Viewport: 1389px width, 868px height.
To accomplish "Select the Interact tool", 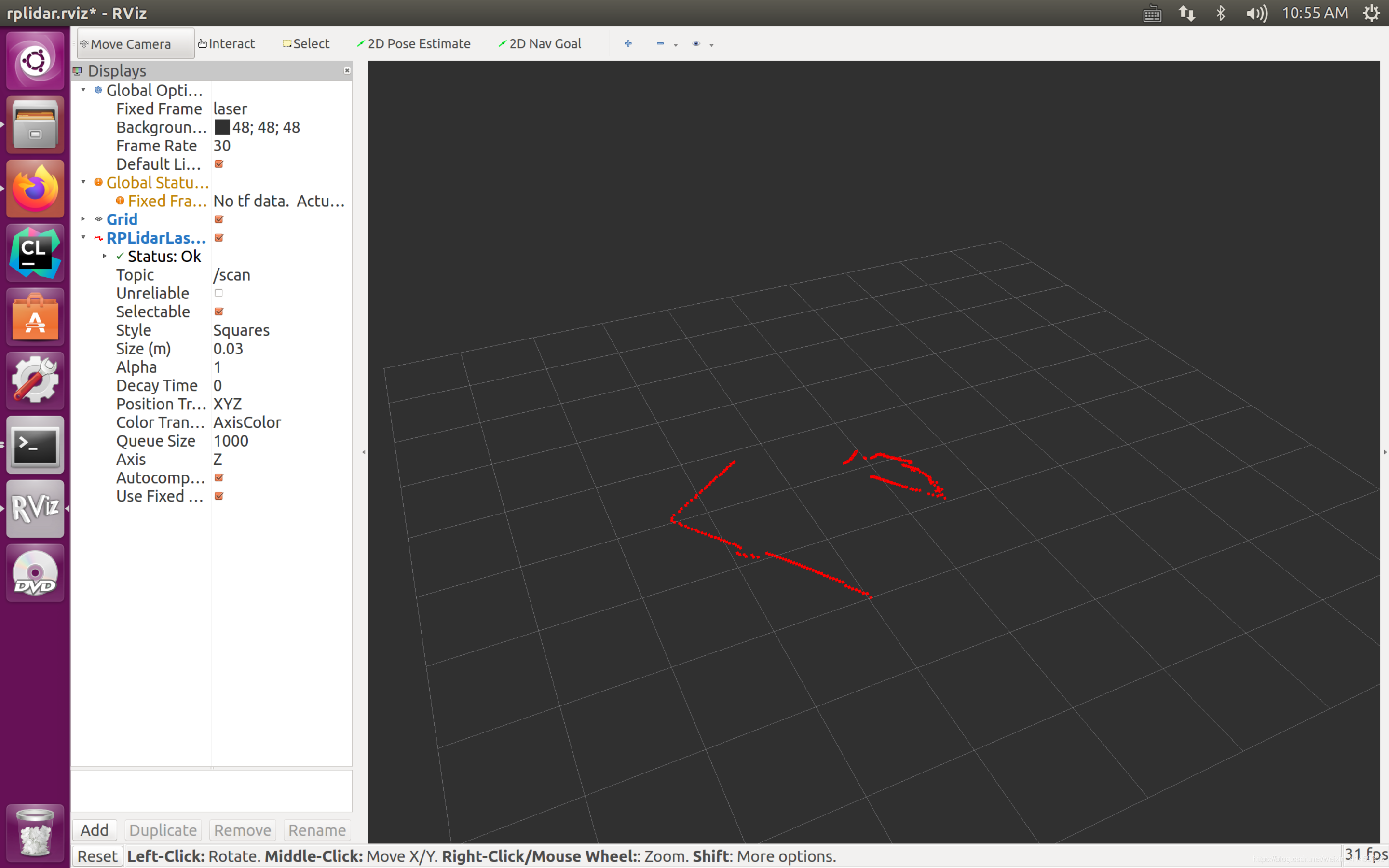I will (226, 43).
